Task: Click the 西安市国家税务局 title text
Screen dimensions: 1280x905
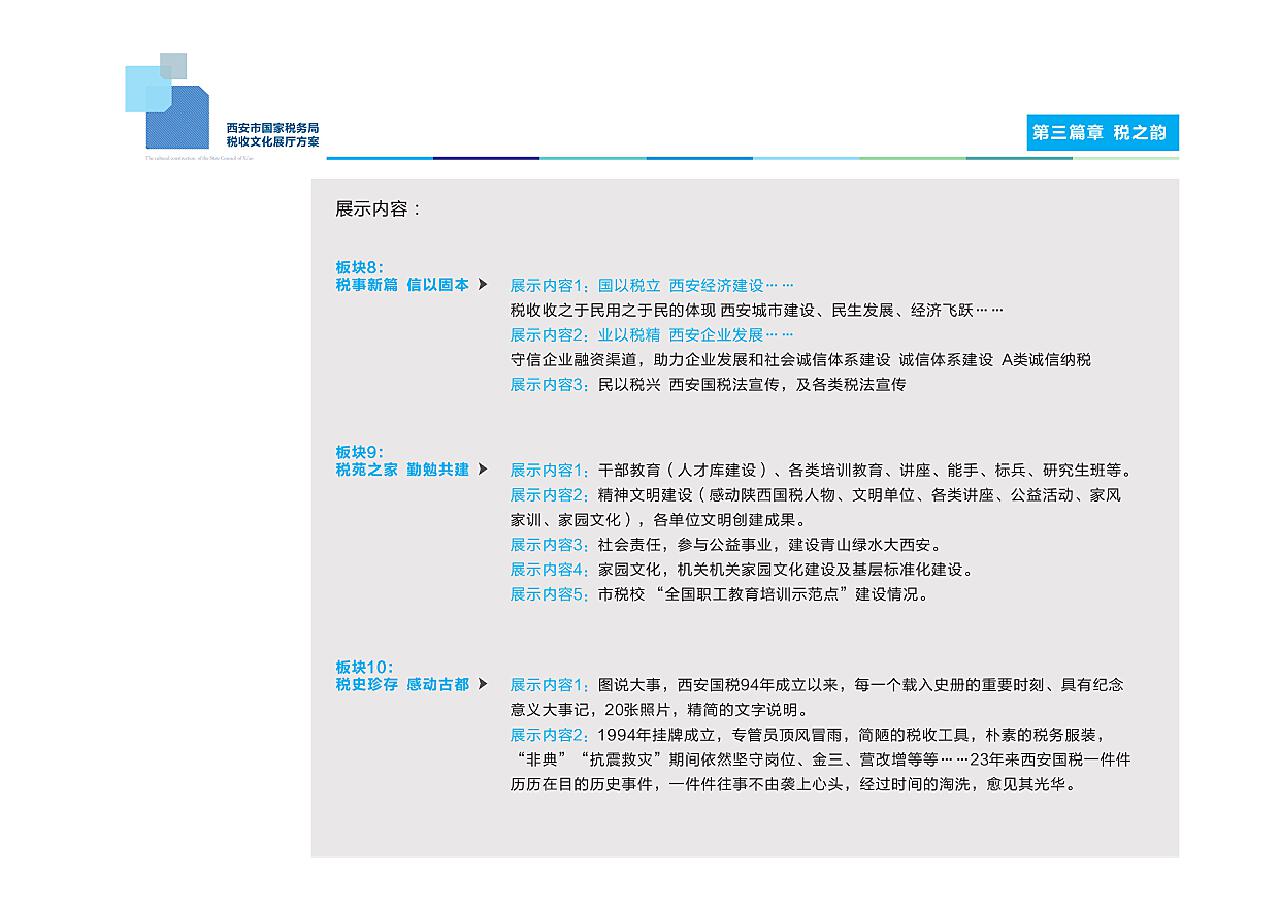Action: (273, 128)
